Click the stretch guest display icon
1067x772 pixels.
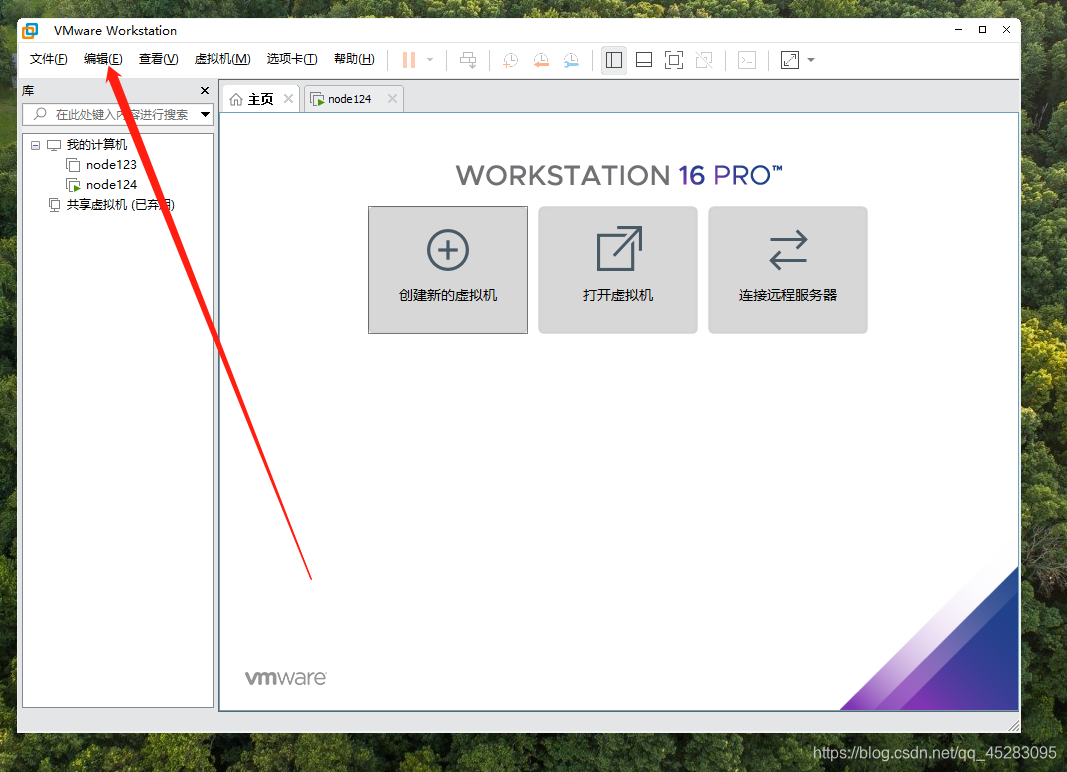(790, 60)
